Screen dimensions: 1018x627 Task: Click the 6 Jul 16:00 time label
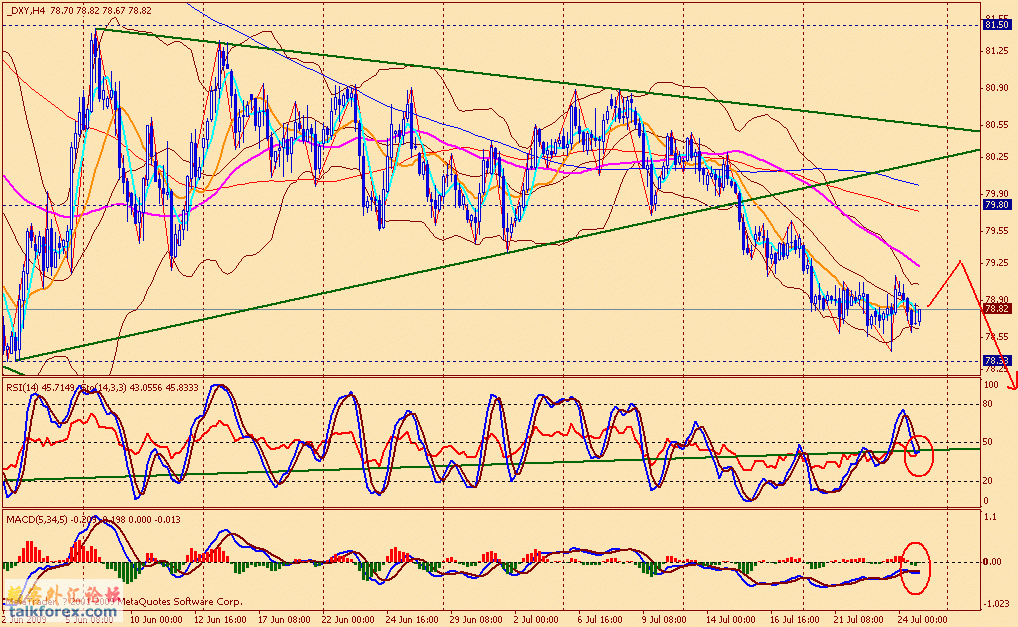coord(600,619)
